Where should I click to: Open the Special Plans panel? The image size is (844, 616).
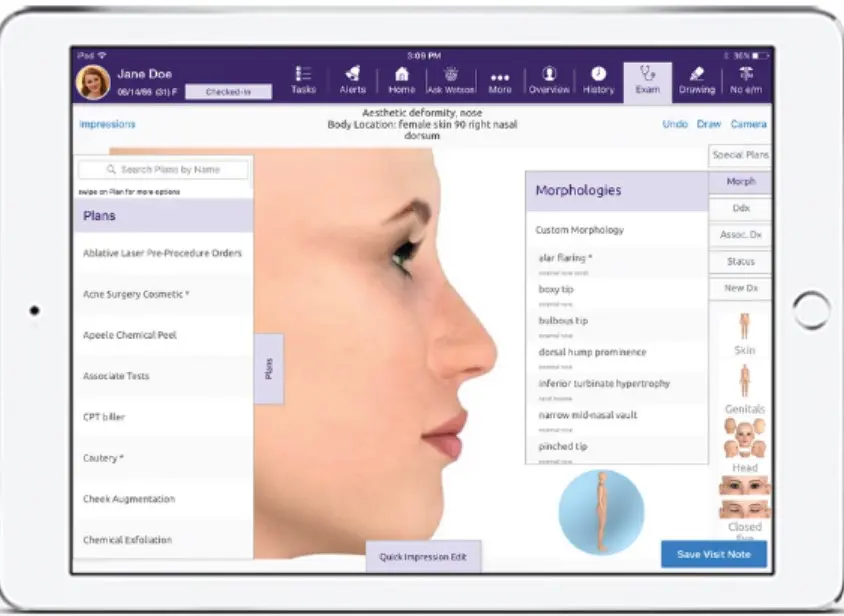[738, 155]
